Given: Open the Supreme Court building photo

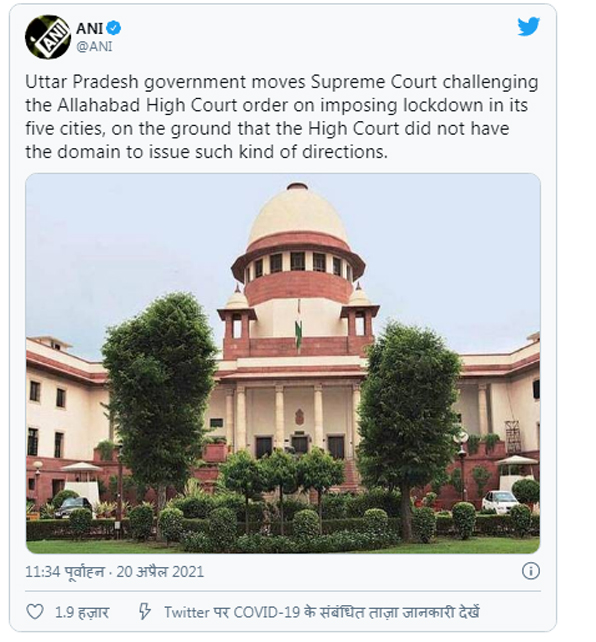Looking at the screenshot, I should (283, 363).
